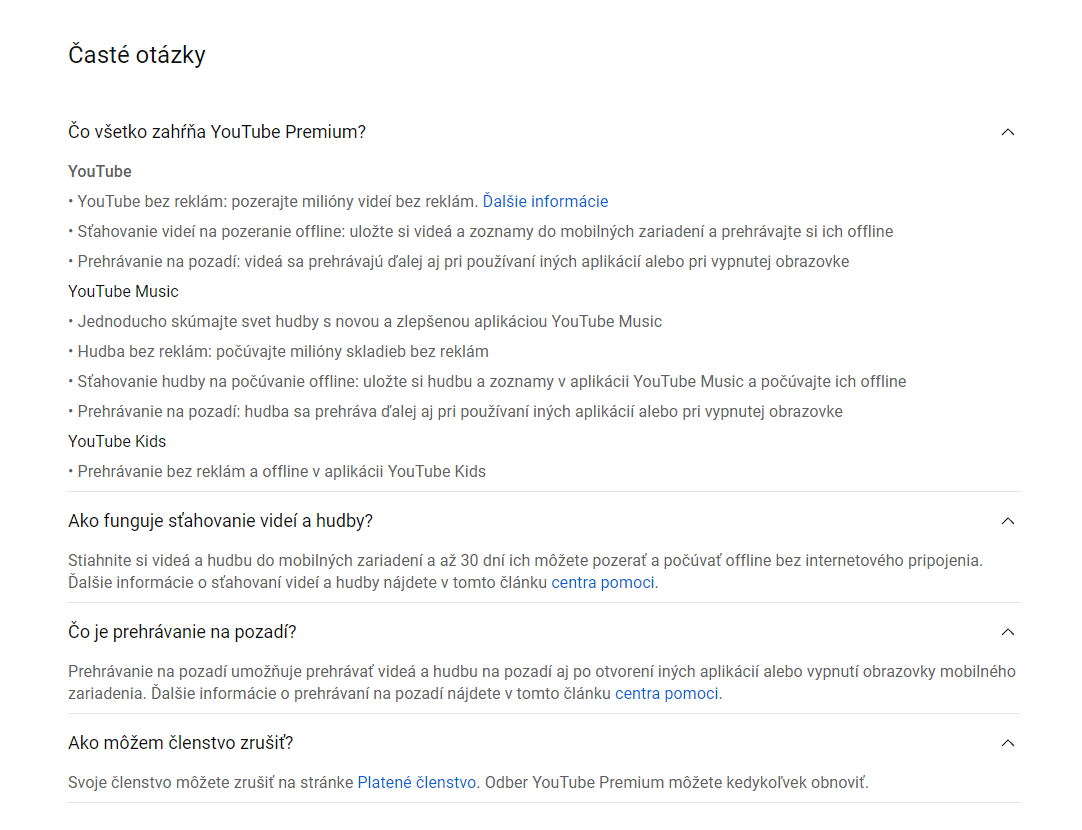Viewport: 1082px width, 830px height.
Task: Click the bullet 'Hudba bez reklám'
Action: (x=279, y=351)
